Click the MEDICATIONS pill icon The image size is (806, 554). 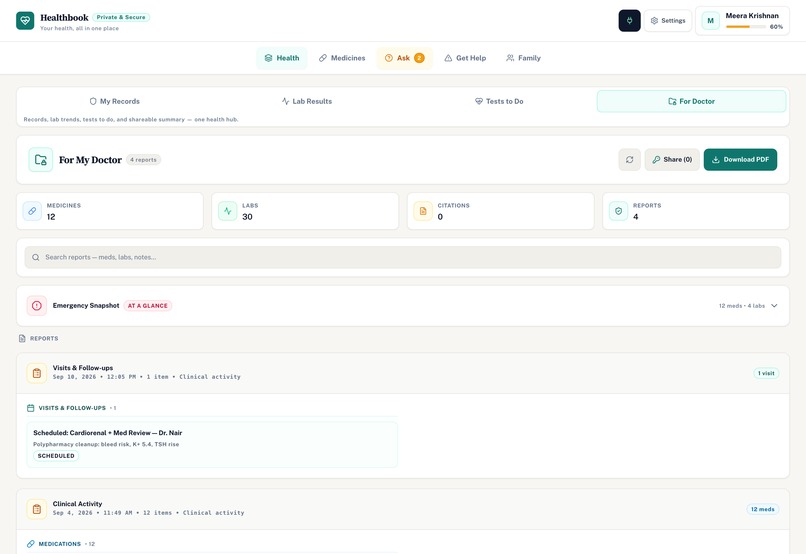pos(30,544)
